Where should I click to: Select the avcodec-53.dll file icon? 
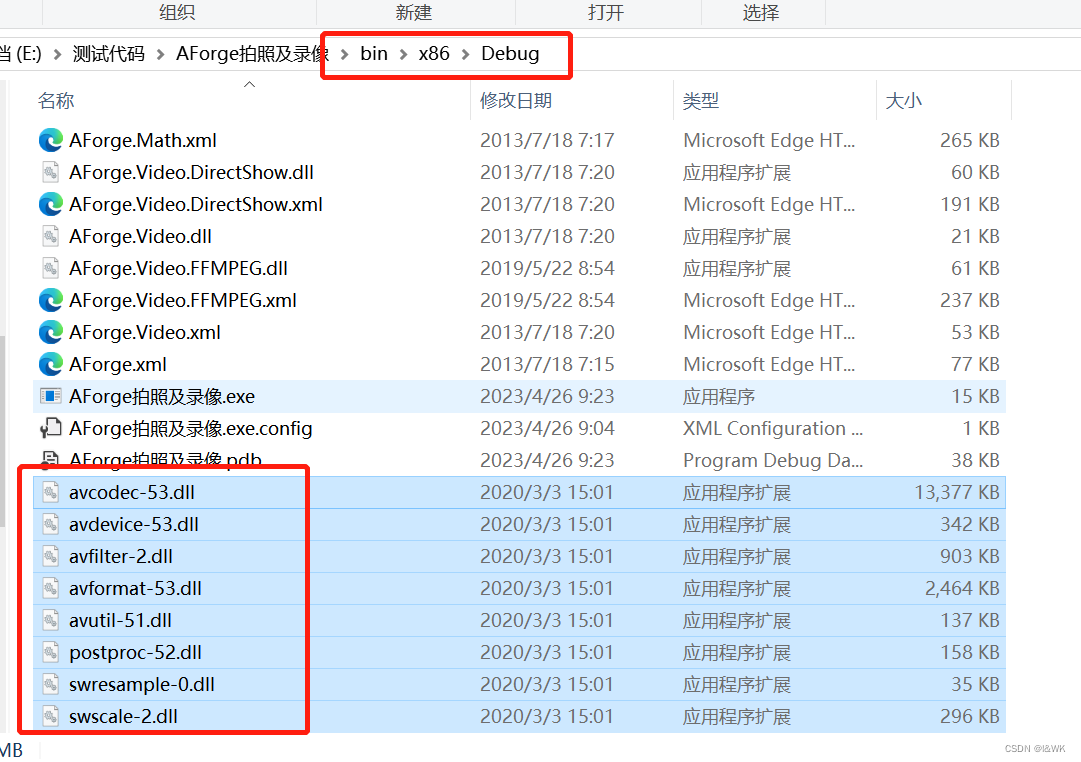[50, 492]
